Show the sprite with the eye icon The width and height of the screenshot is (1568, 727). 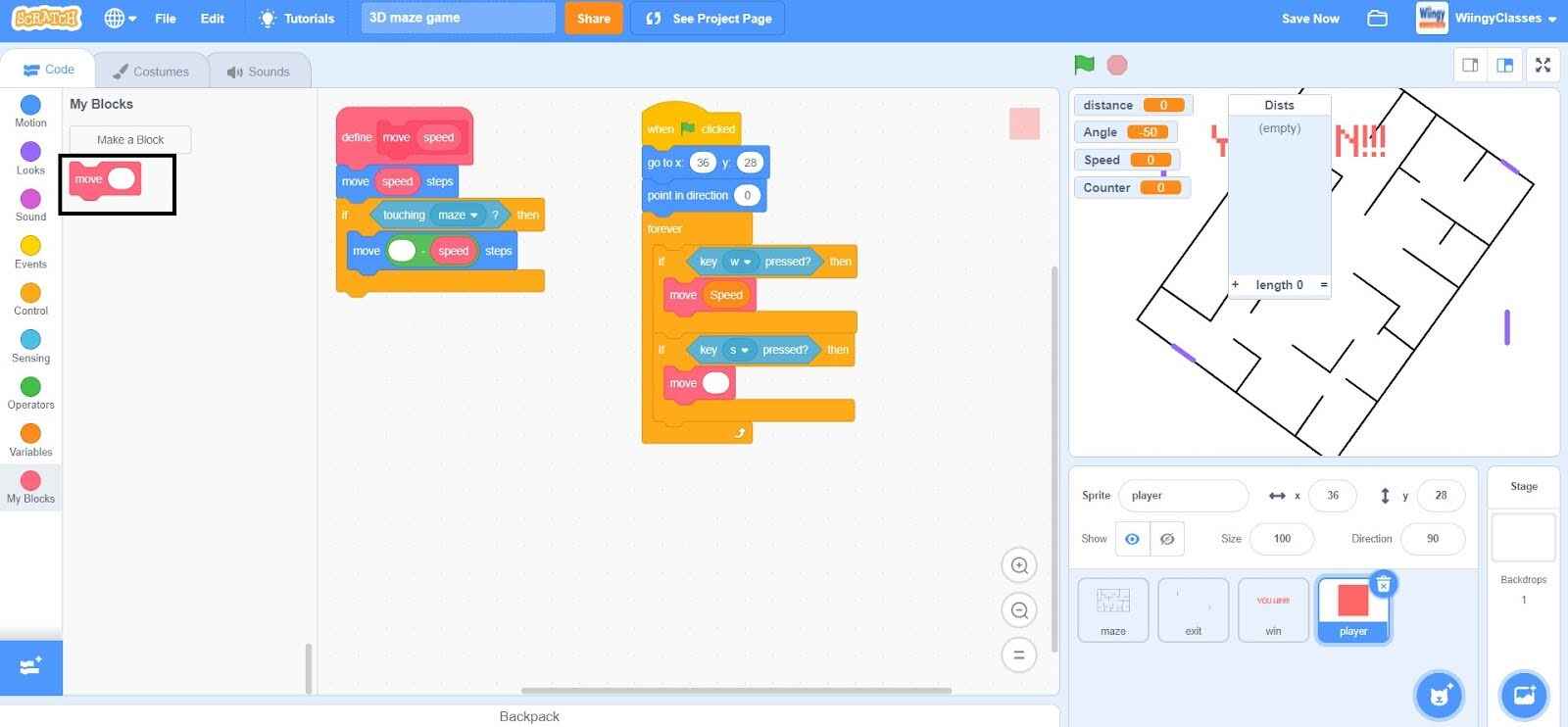pos(1132,539)
